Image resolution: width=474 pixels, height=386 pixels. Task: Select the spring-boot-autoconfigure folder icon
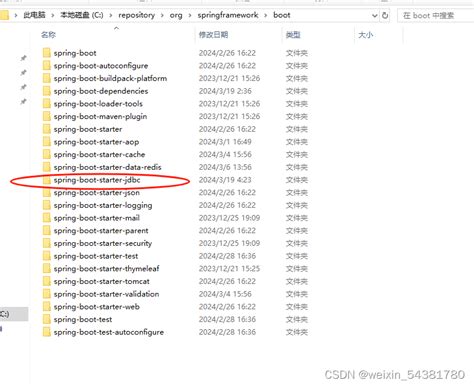47,65
